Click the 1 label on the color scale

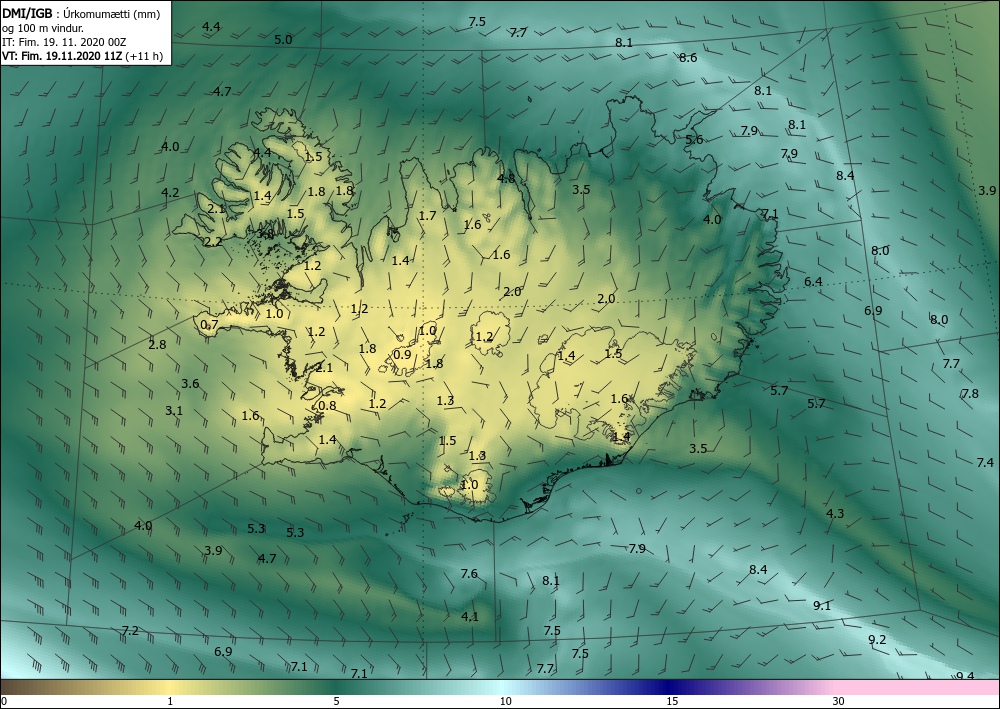point(170,702)
